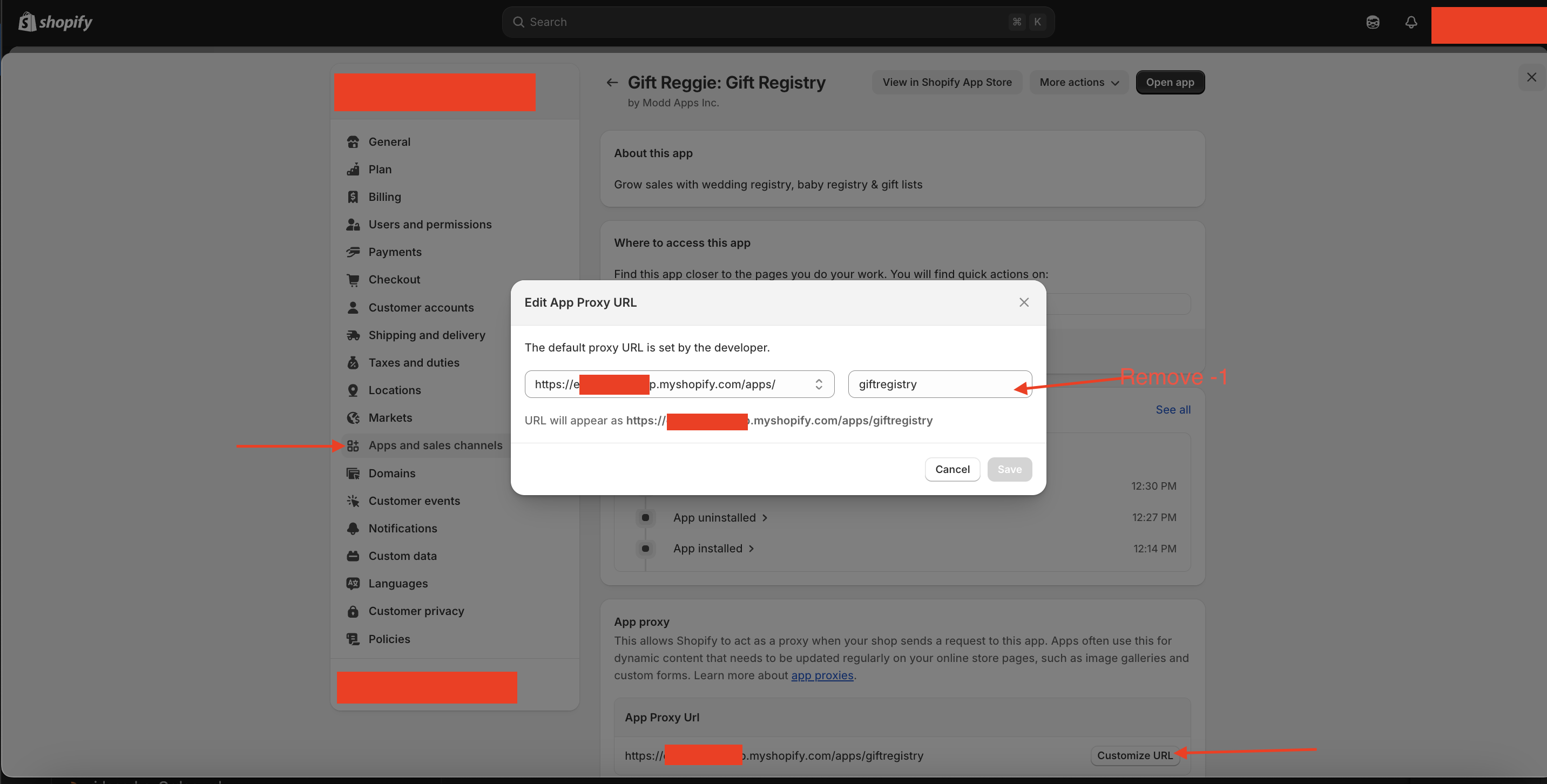The height and width of the screenshot is (784, 1547).
Task: Open the Sidekick assistant icon
Action: [x=1372, y=22]
